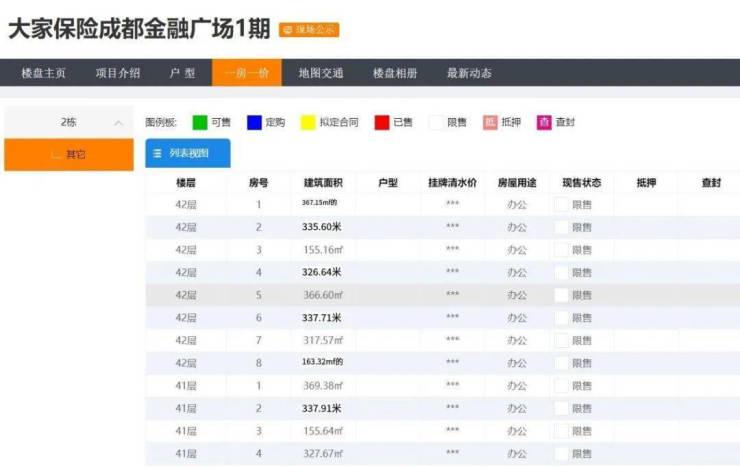Image resolution: width=740 pixels, height=467 pixels.
Task: Go to the 地图交通 tab
Action: tap(321, 73)
